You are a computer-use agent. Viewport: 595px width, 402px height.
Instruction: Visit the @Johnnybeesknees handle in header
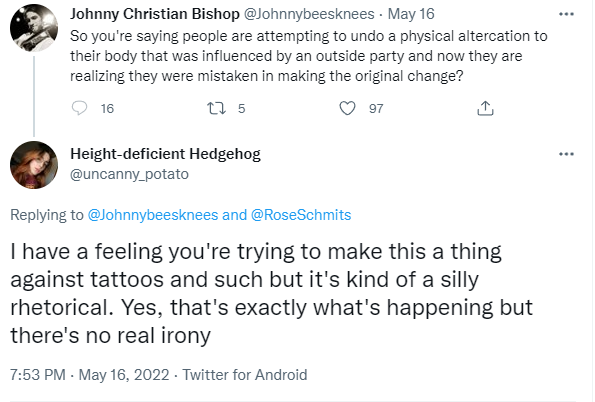pos(309,14)
